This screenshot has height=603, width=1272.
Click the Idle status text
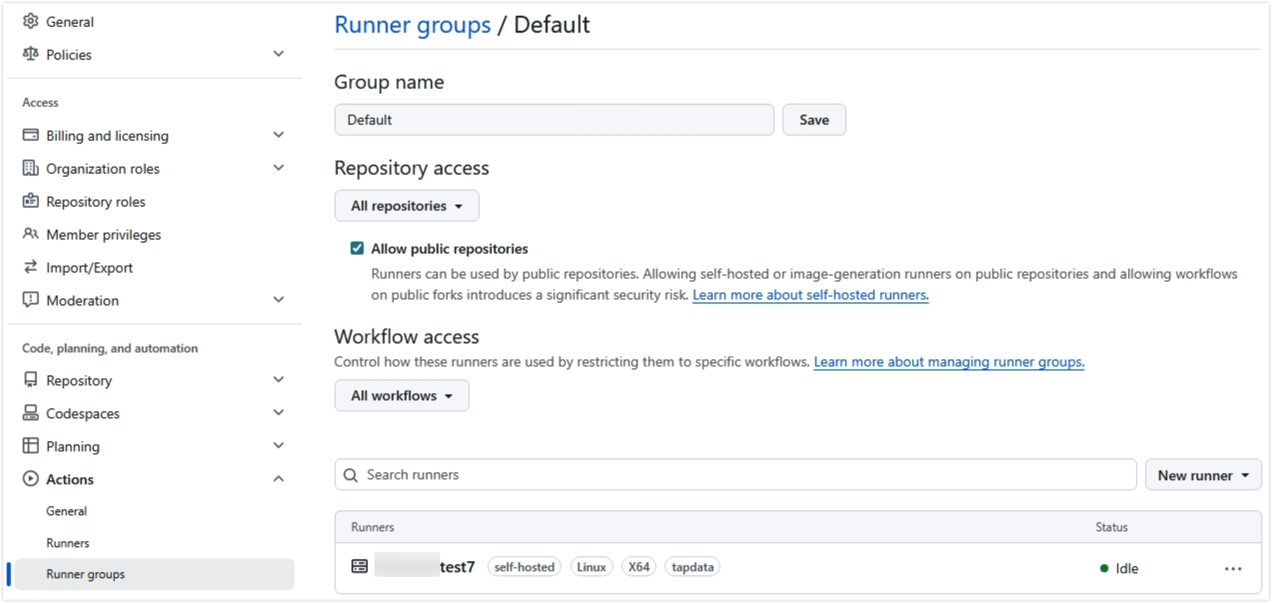(1127, 568)
